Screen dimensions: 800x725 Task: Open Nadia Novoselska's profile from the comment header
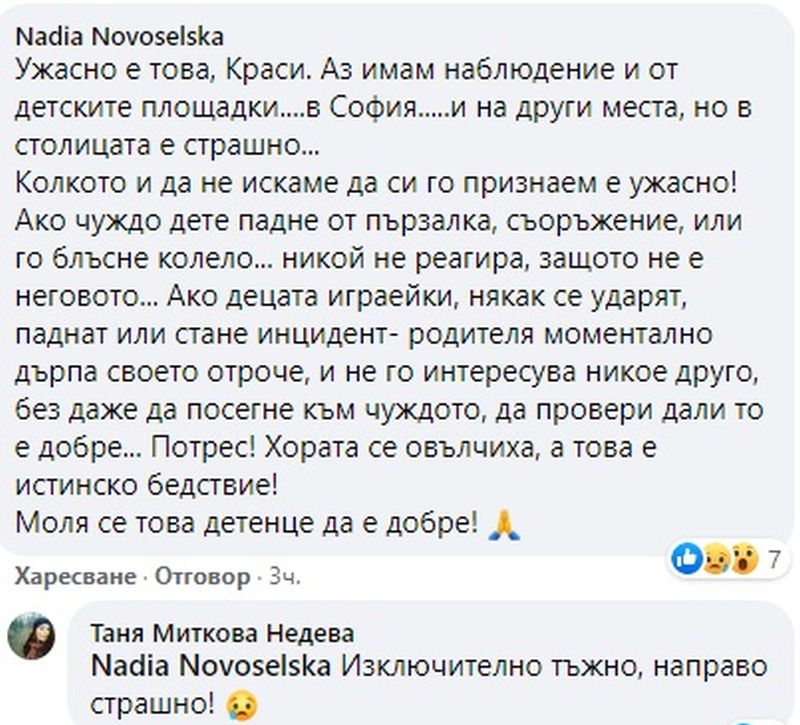tap(120, 37)
